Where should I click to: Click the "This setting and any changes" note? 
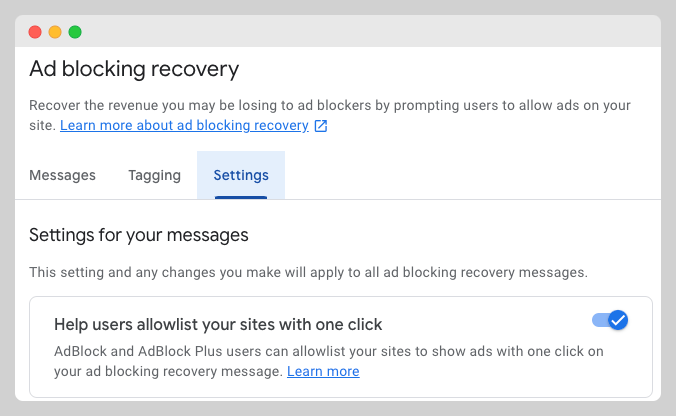tap(308, 272)
